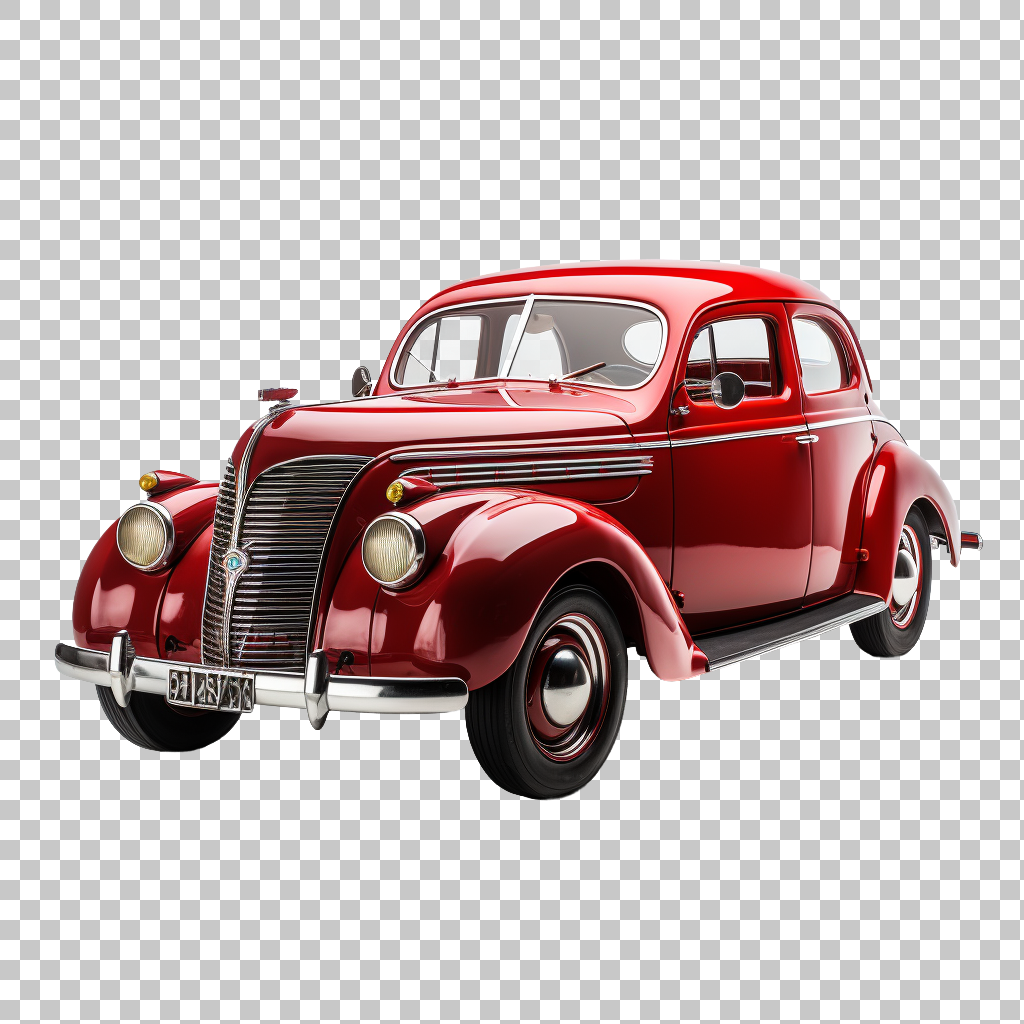Select the front wheel's chrome hubcap

[566, 686]
